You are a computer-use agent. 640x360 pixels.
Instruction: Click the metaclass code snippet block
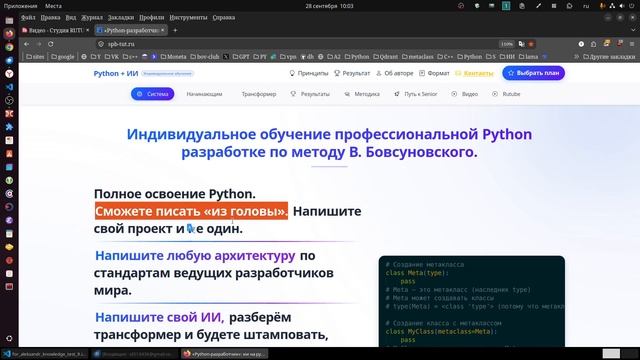click(472, 302)
